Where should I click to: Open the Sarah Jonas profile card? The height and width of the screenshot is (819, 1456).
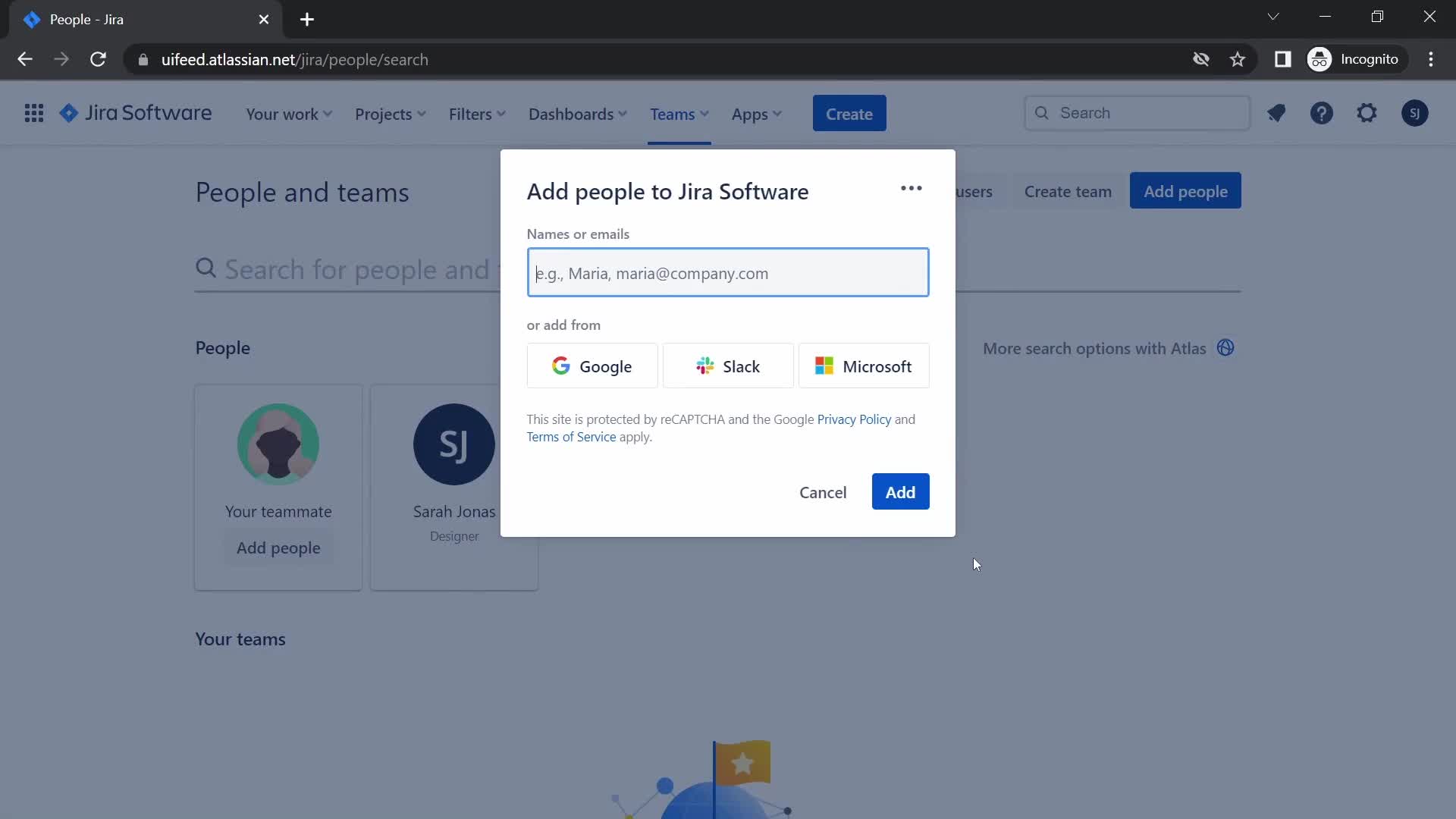click(454, 488)
